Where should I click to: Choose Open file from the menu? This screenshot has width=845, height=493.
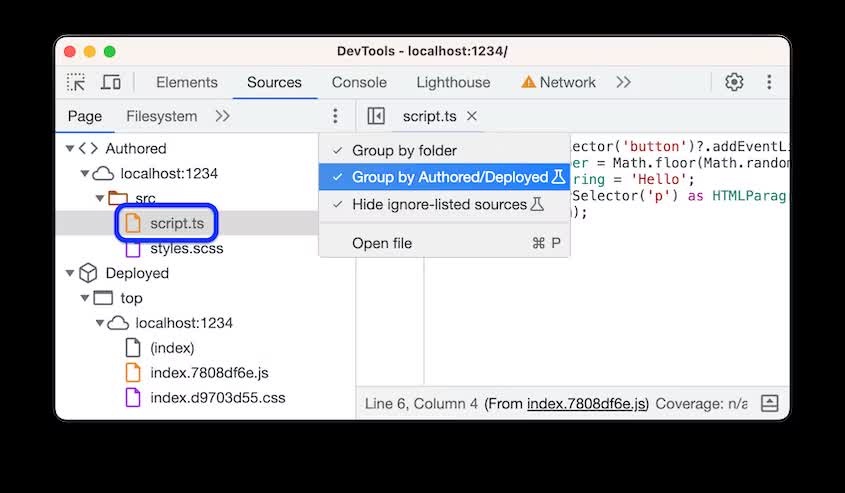tap(382, 243)
